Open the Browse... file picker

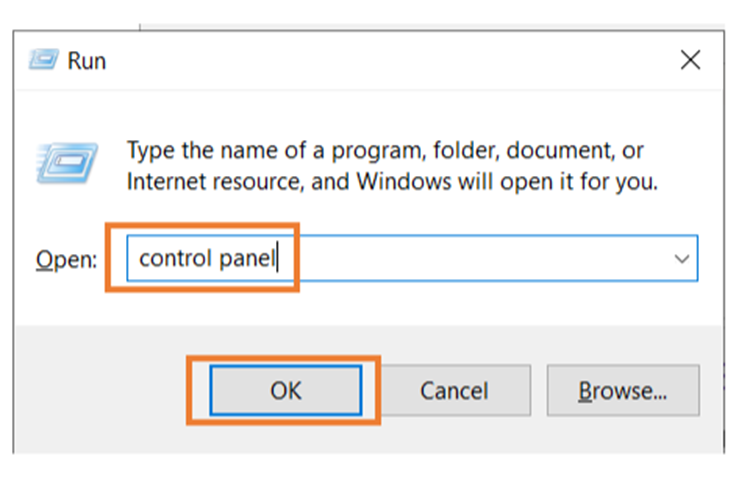point(623,391)
